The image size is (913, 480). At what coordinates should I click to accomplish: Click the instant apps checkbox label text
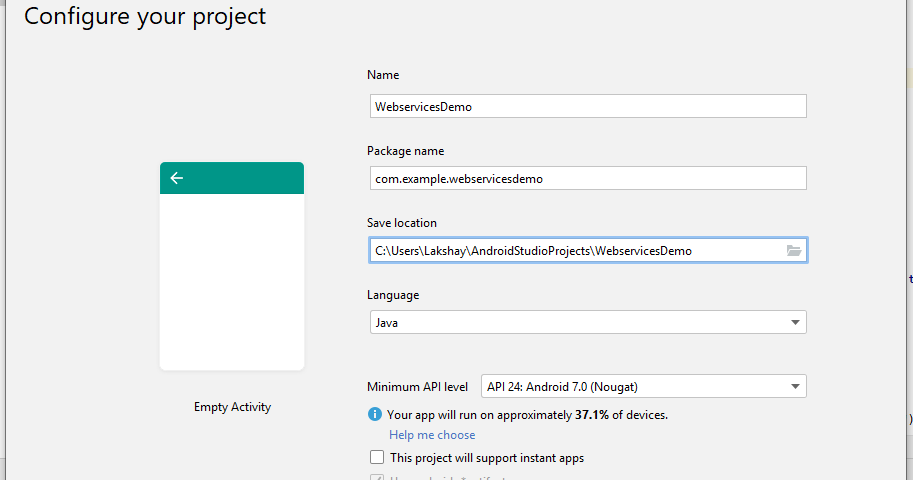[x=487, y=458]
